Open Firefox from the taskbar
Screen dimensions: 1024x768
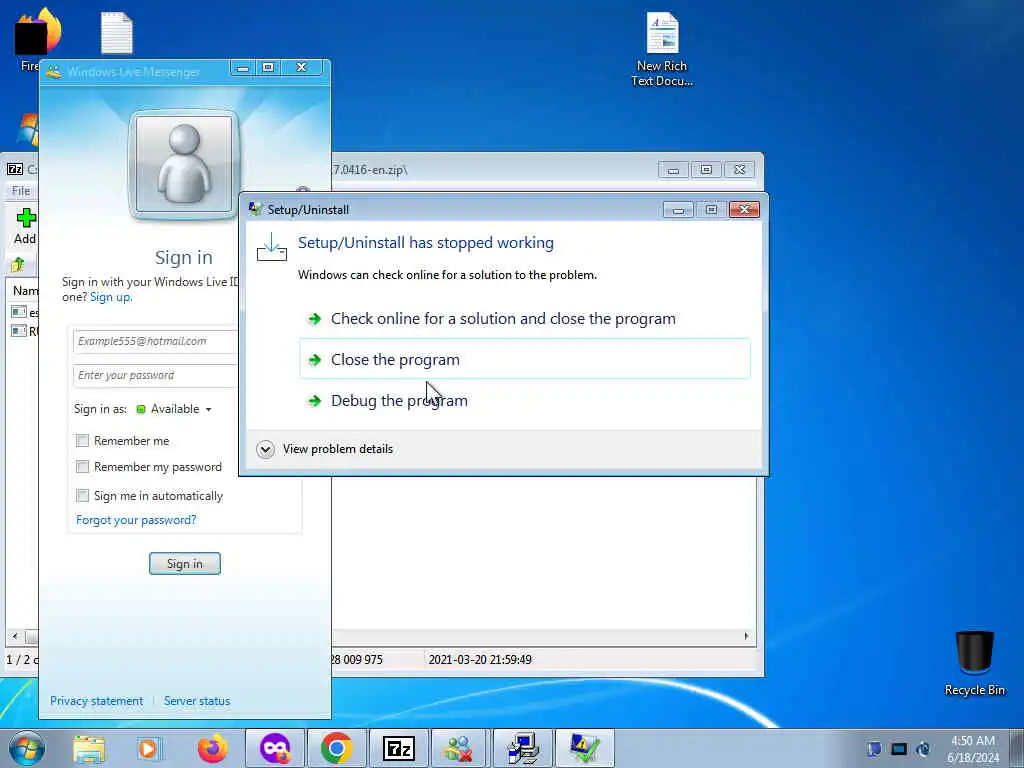[x=212, y=748]
